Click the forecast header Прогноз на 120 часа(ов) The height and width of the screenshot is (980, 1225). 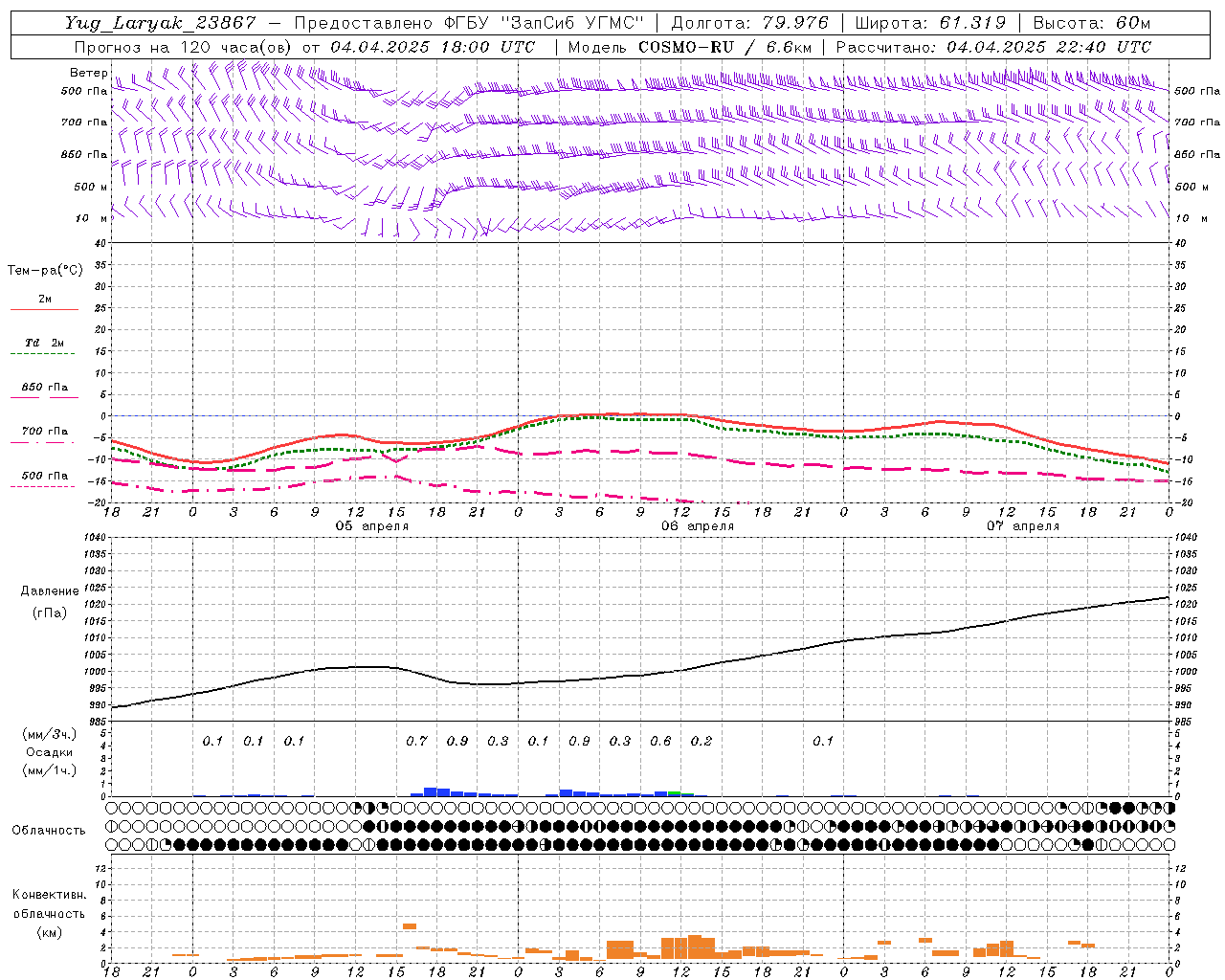(x=184, y=47)
